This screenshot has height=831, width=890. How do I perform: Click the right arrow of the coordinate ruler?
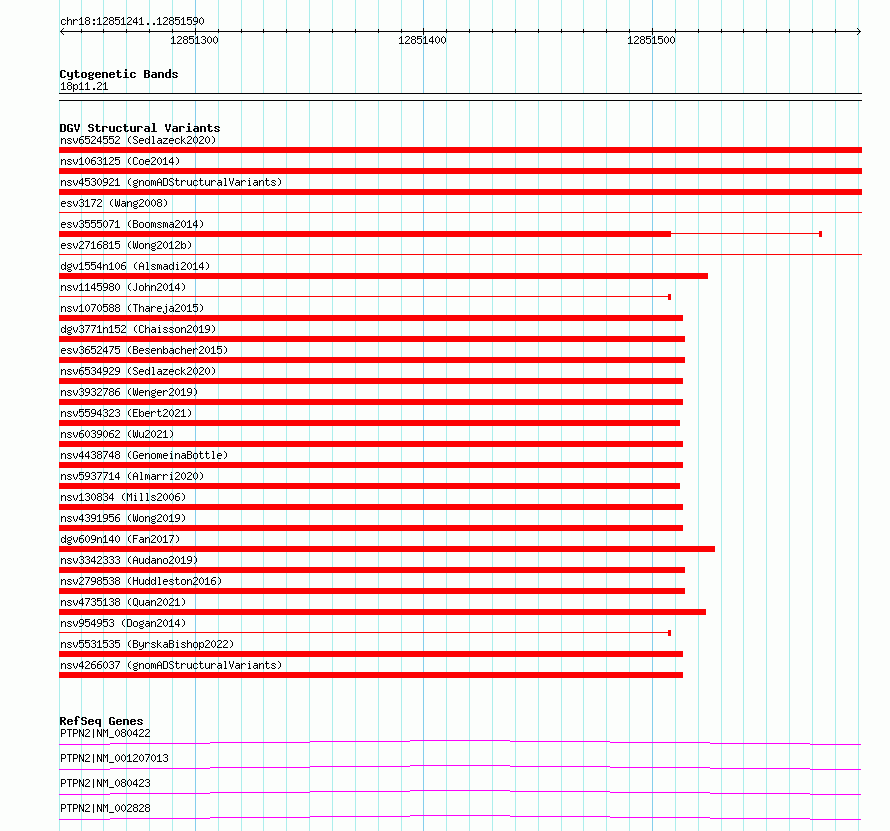[x=859, y=31]
